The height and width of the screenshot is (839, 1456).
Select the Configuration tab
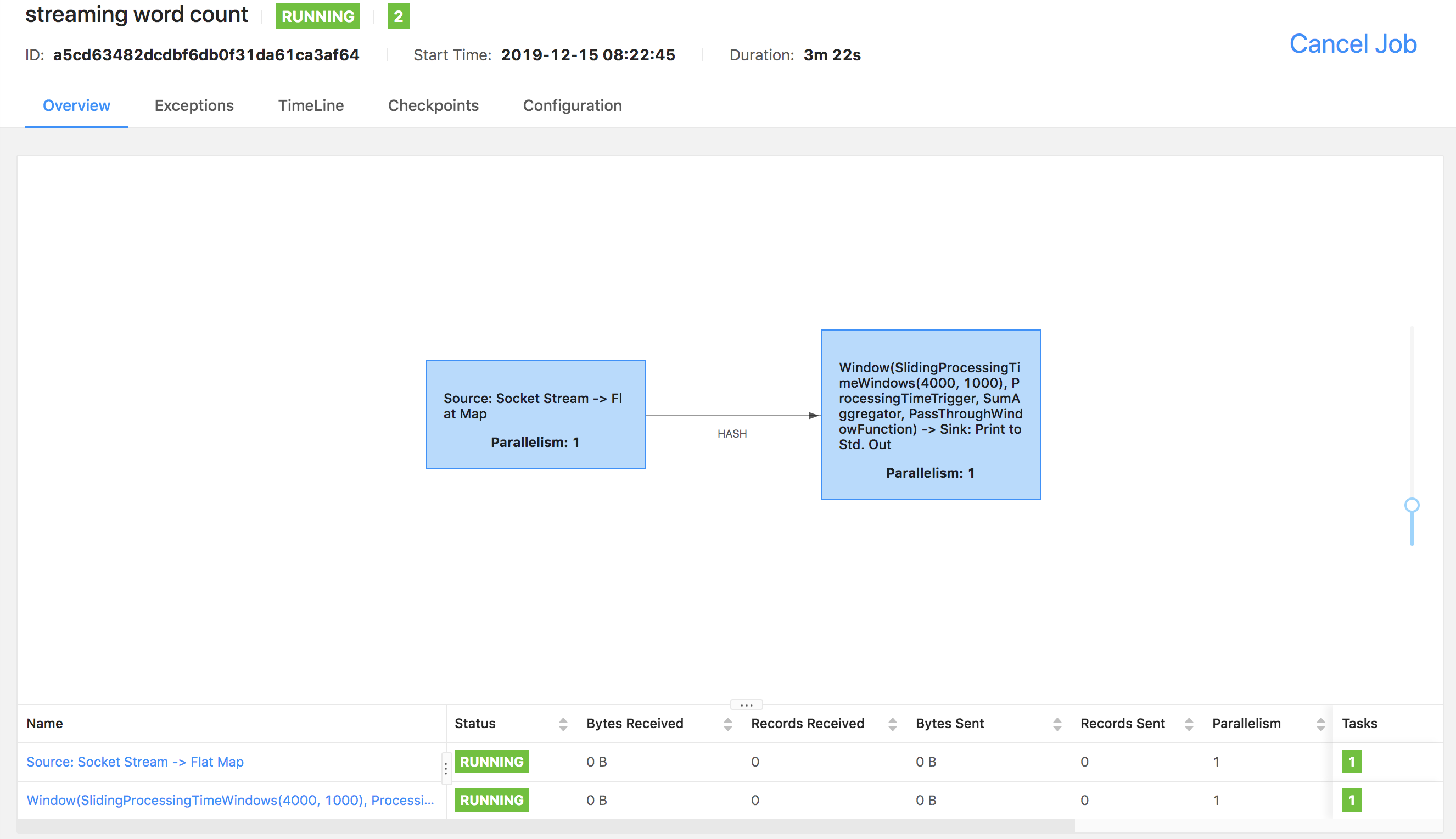pyautogui.click(x=572, y=105)
